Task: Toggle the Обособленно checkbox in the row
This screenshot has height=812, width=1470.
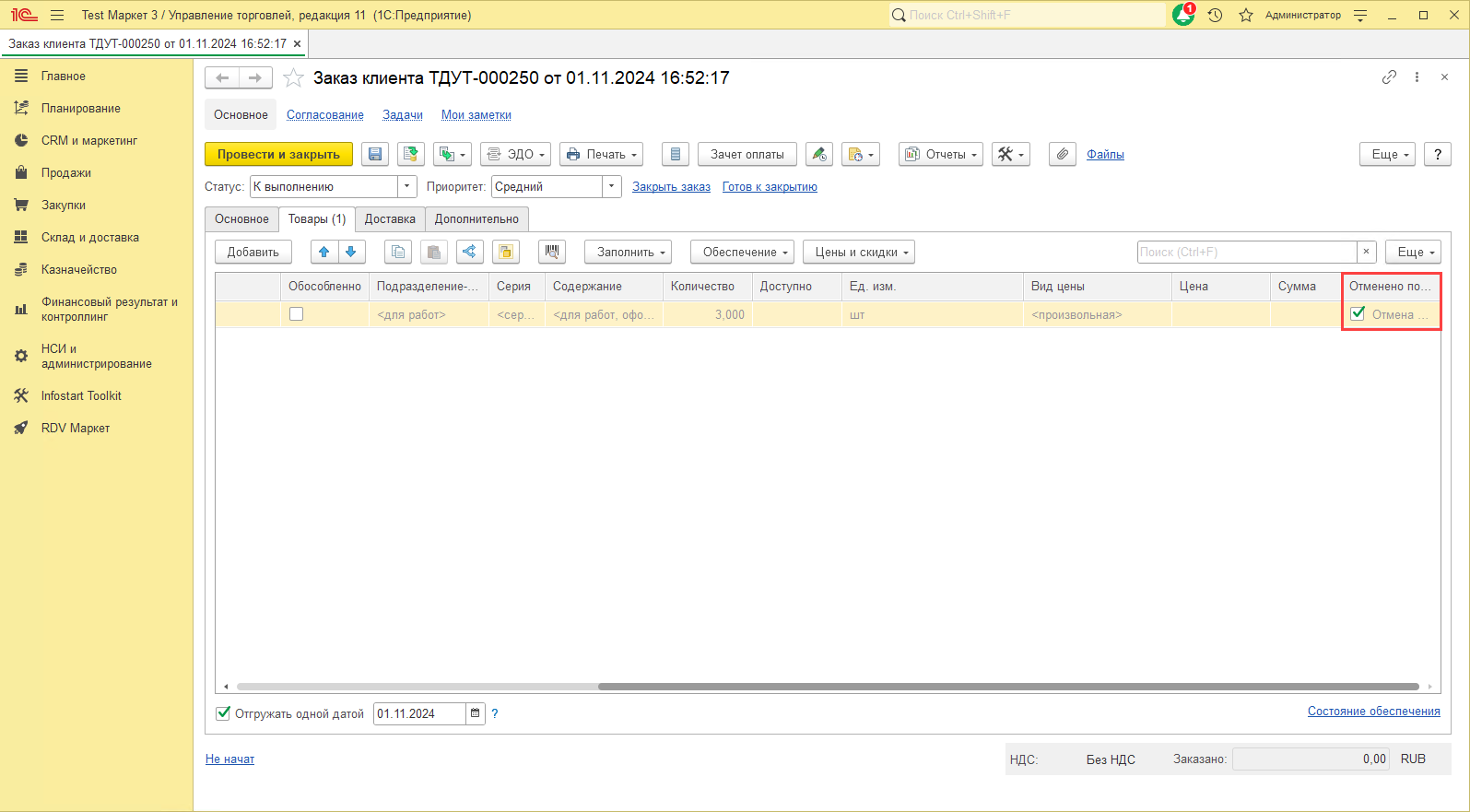Action: 297,314
